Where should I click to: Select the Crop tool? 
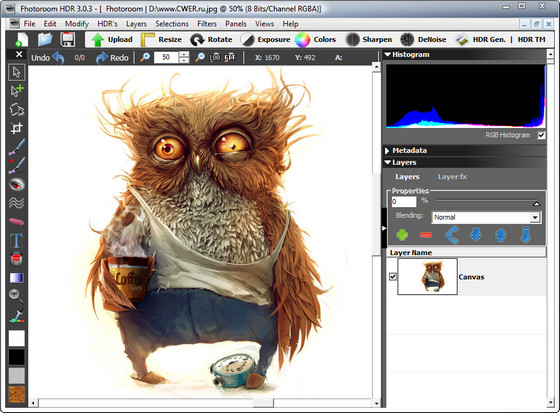(16, 128)
